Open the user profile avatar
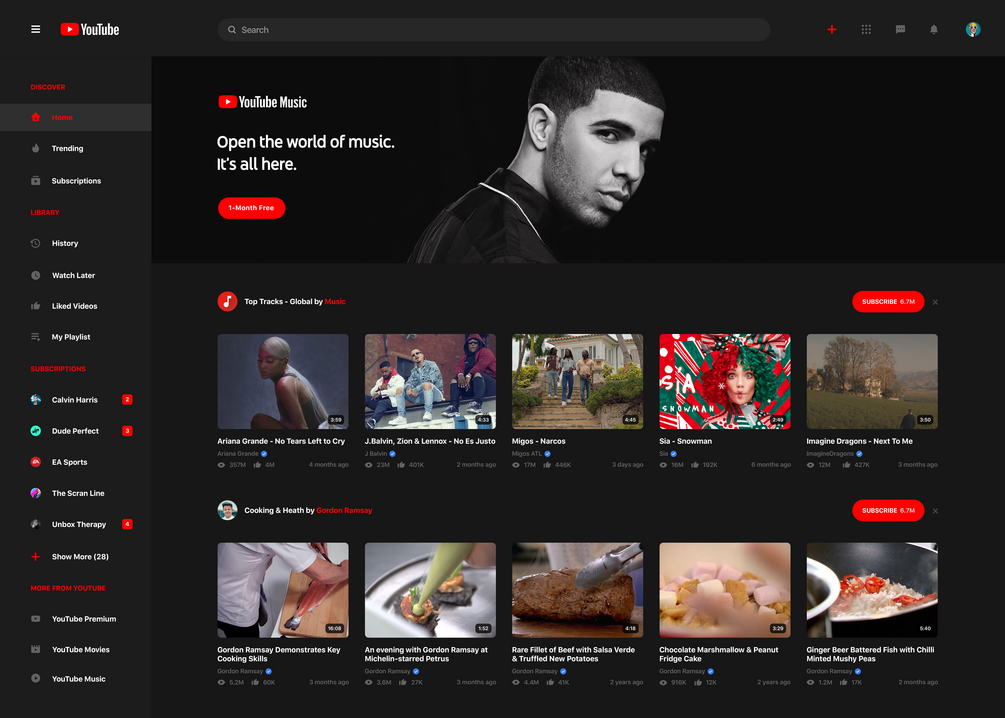The image size is (1005, 718). 973,29
